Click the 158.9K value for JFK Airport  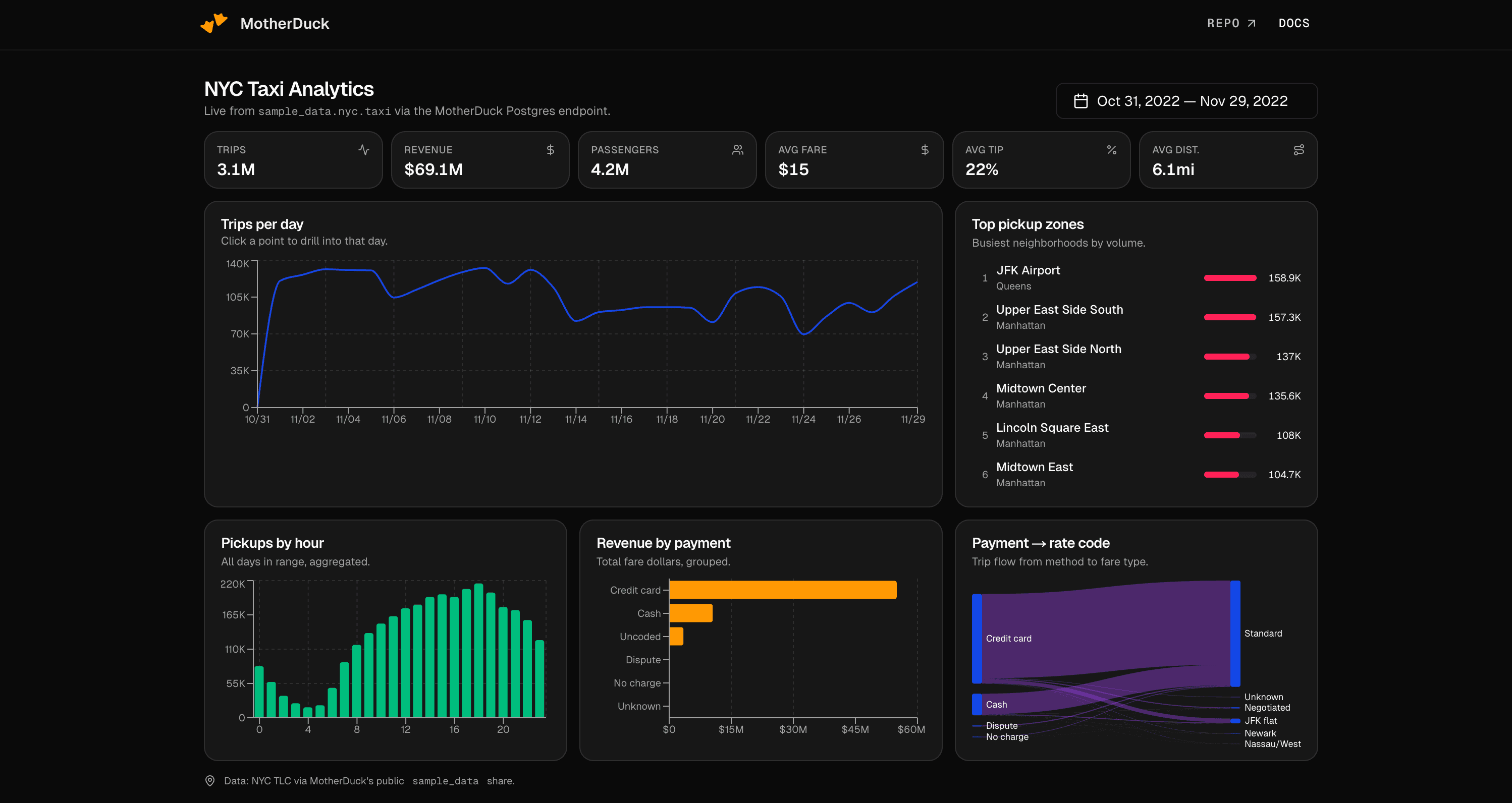click(1284, 278)
